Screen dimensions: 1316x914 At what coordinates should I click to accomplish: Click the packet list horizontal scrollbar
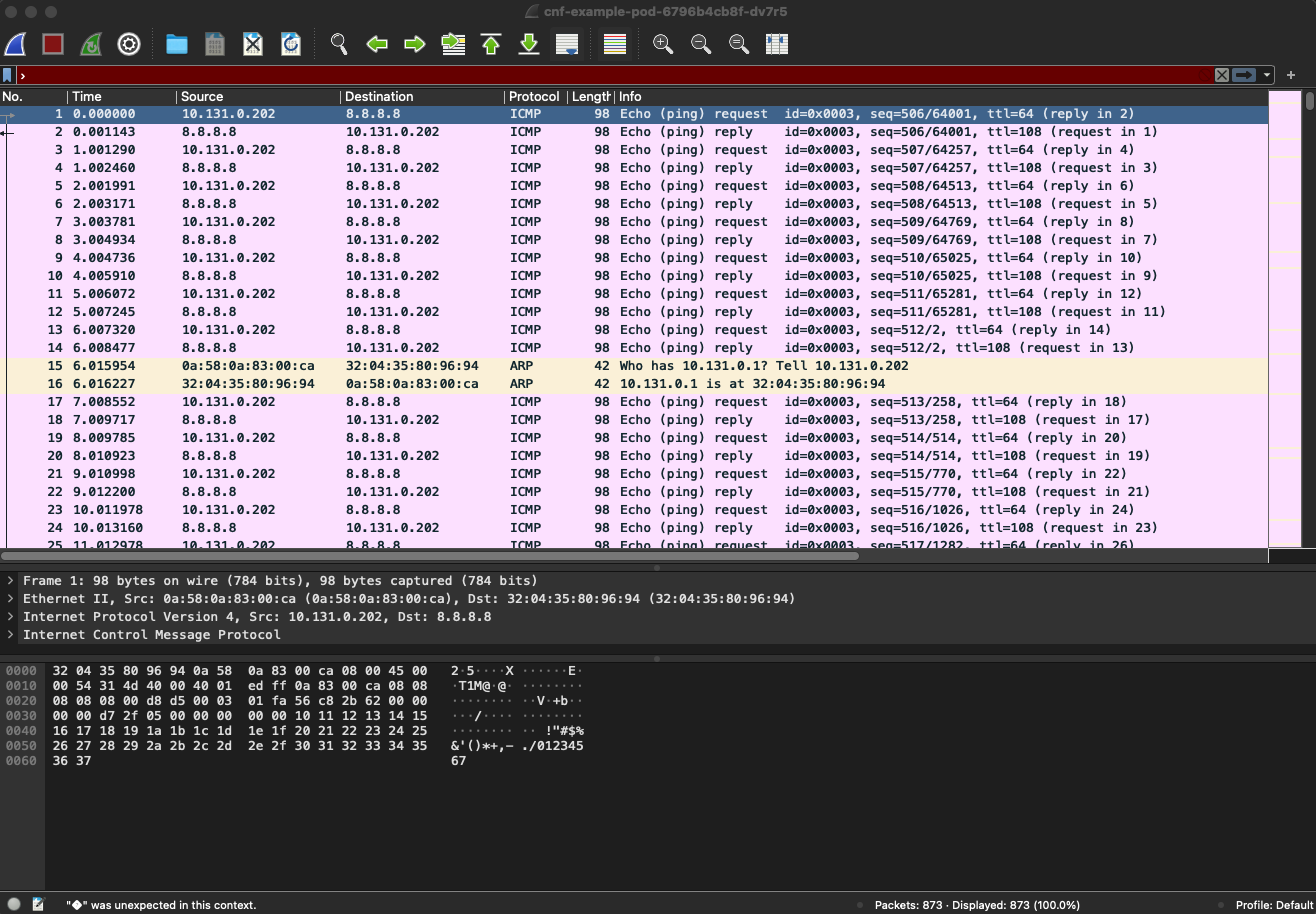430,555
